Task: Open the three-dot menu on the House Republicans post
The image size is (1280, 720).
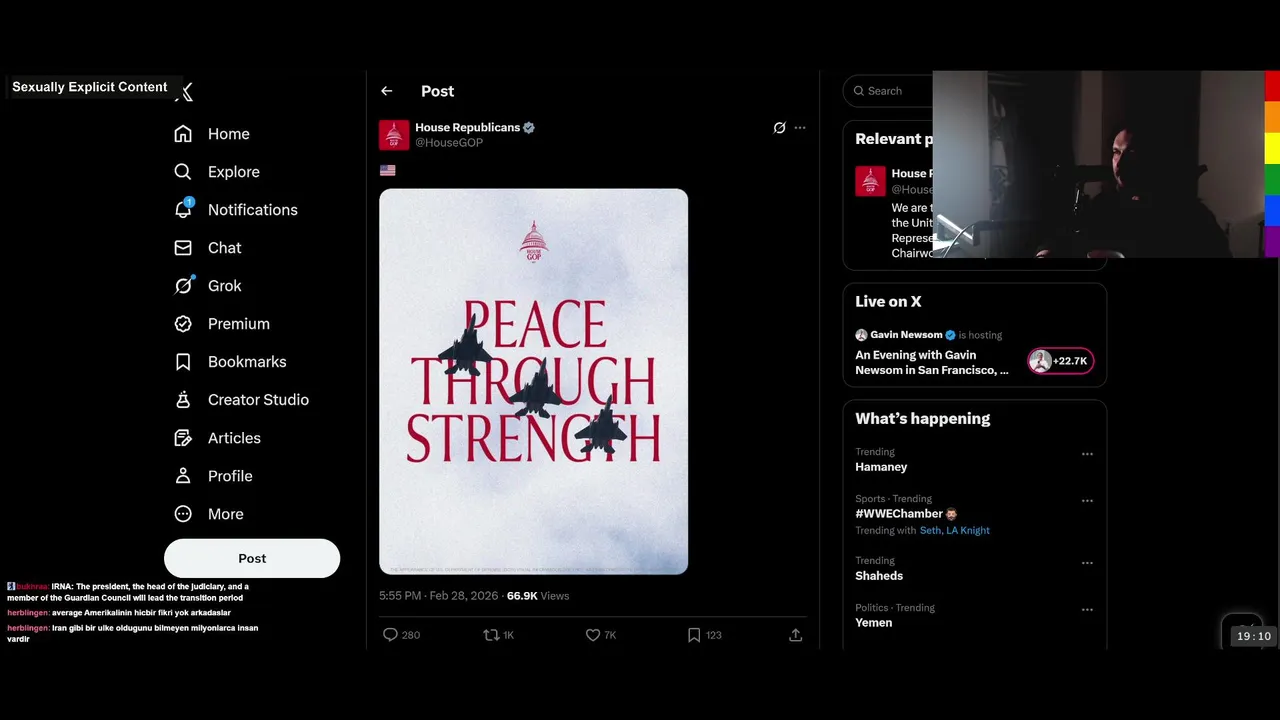Action: point(800,128)
